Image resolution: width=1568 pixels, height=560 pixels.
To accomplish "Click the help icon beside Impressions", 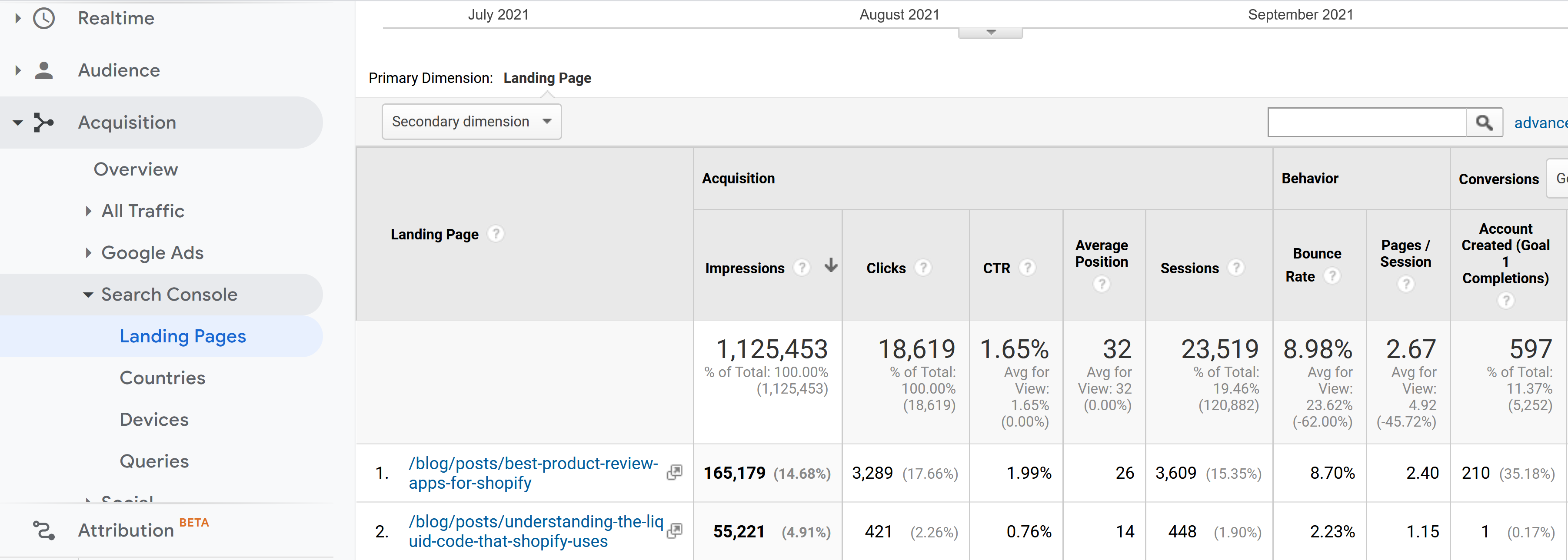I will 802,268.
